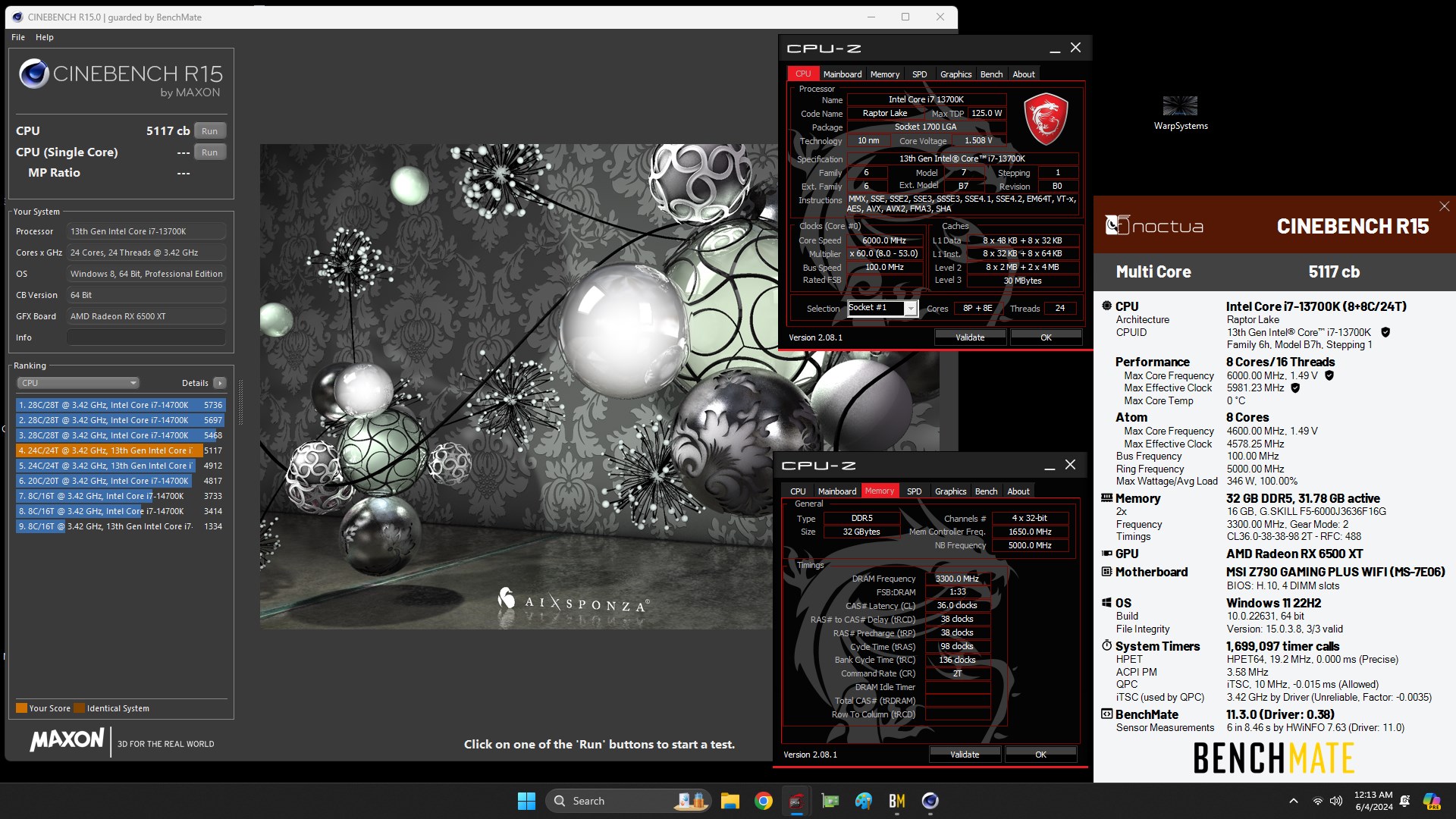Click the CPUID verified shield badge
Screen dimensions: 1456x819
coord(1385,332)
